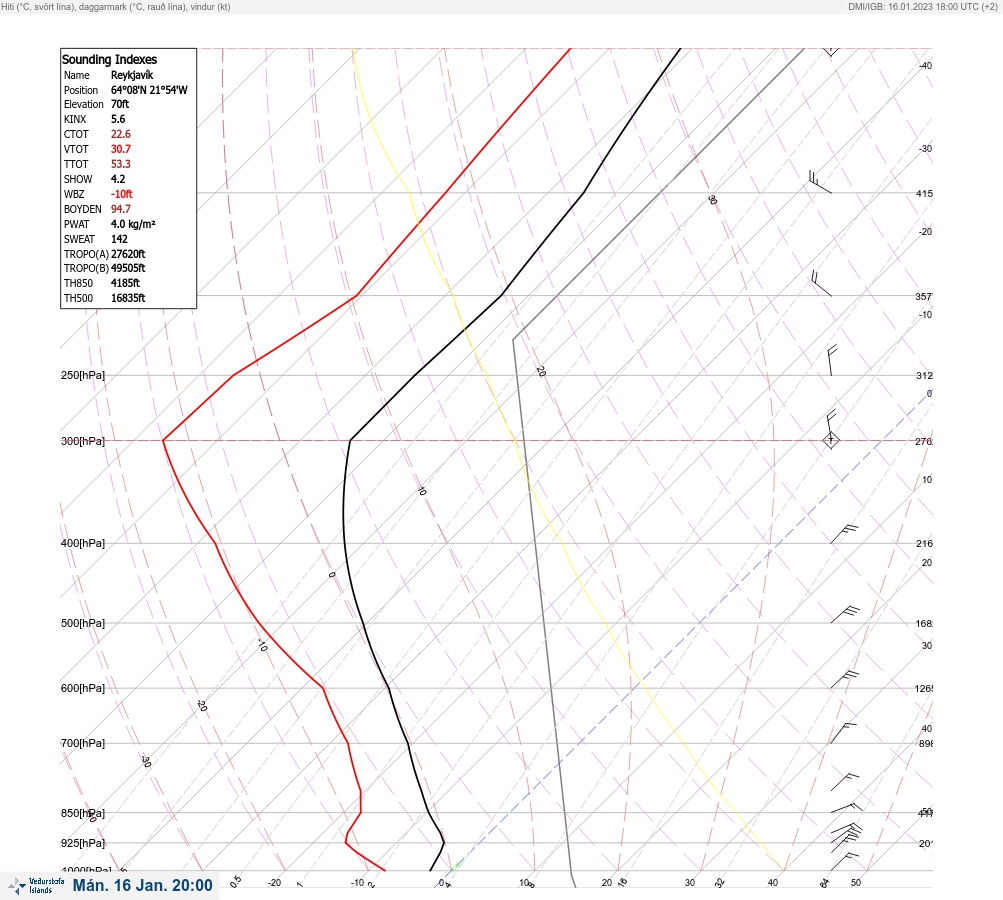1003x900 pixels.
Task: Select the TROPO(A) value 27620ft
Action: [x=128, y=254]
